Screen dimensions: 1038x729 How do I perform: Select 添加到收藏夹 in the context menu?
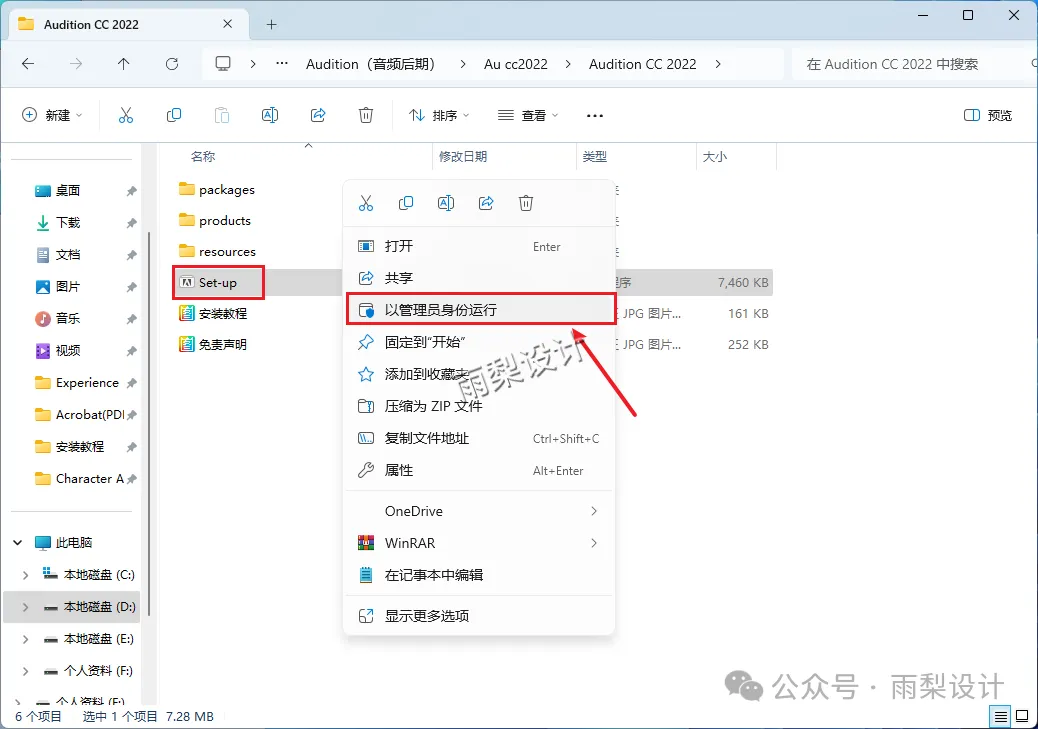(479, 374)
